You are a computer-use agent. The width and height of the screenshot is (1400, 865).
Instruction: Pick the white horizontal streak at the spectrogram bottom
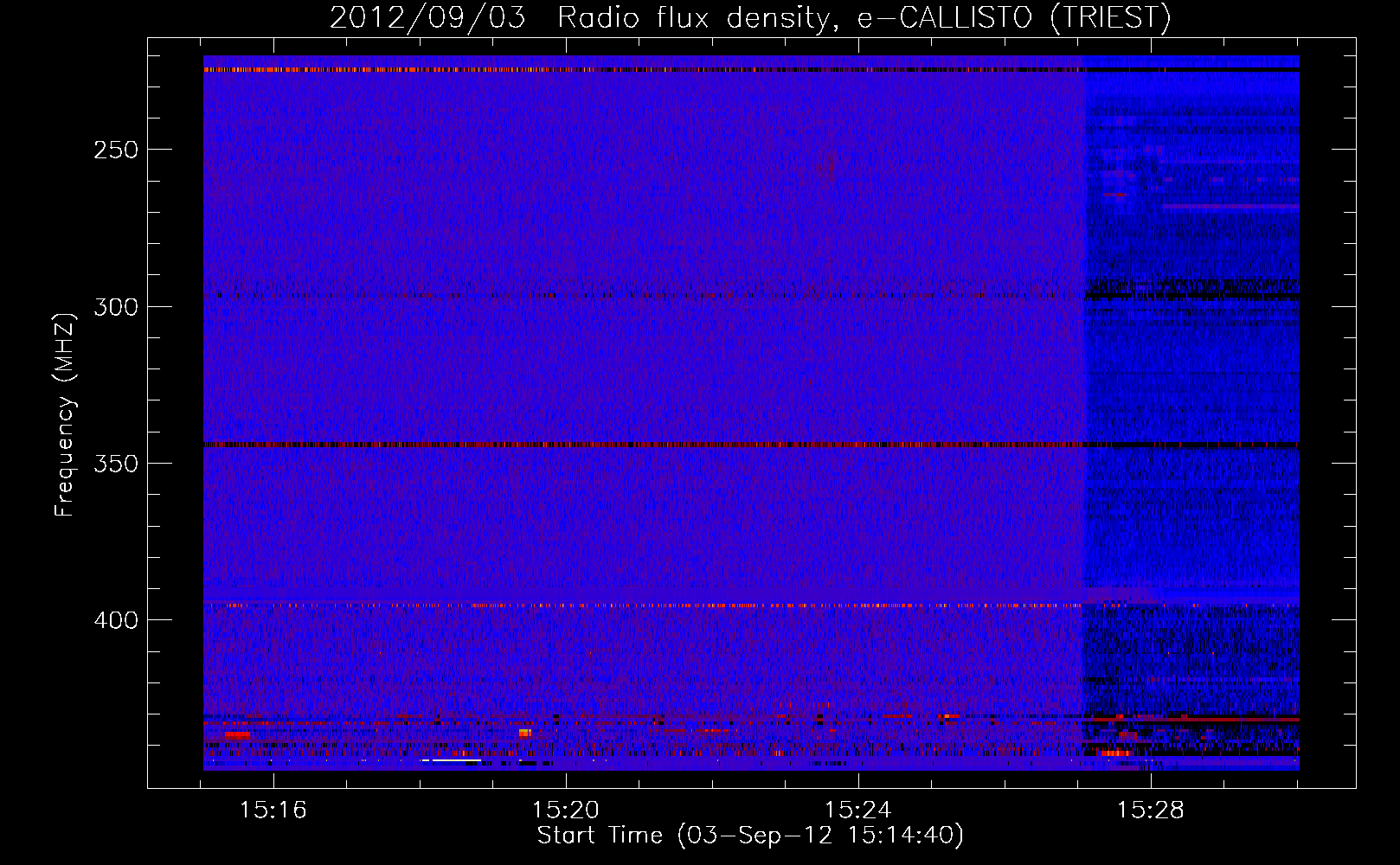coord(452,761)
